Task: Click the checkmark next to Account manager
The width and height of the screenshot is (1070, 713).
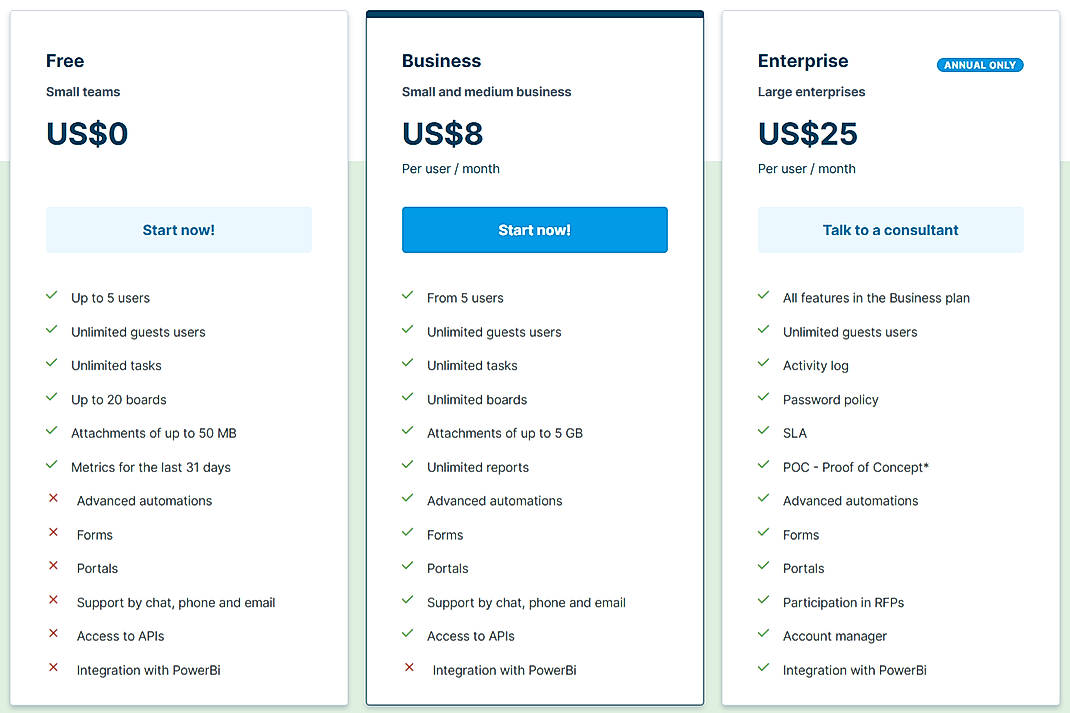Action: point(764,635)
